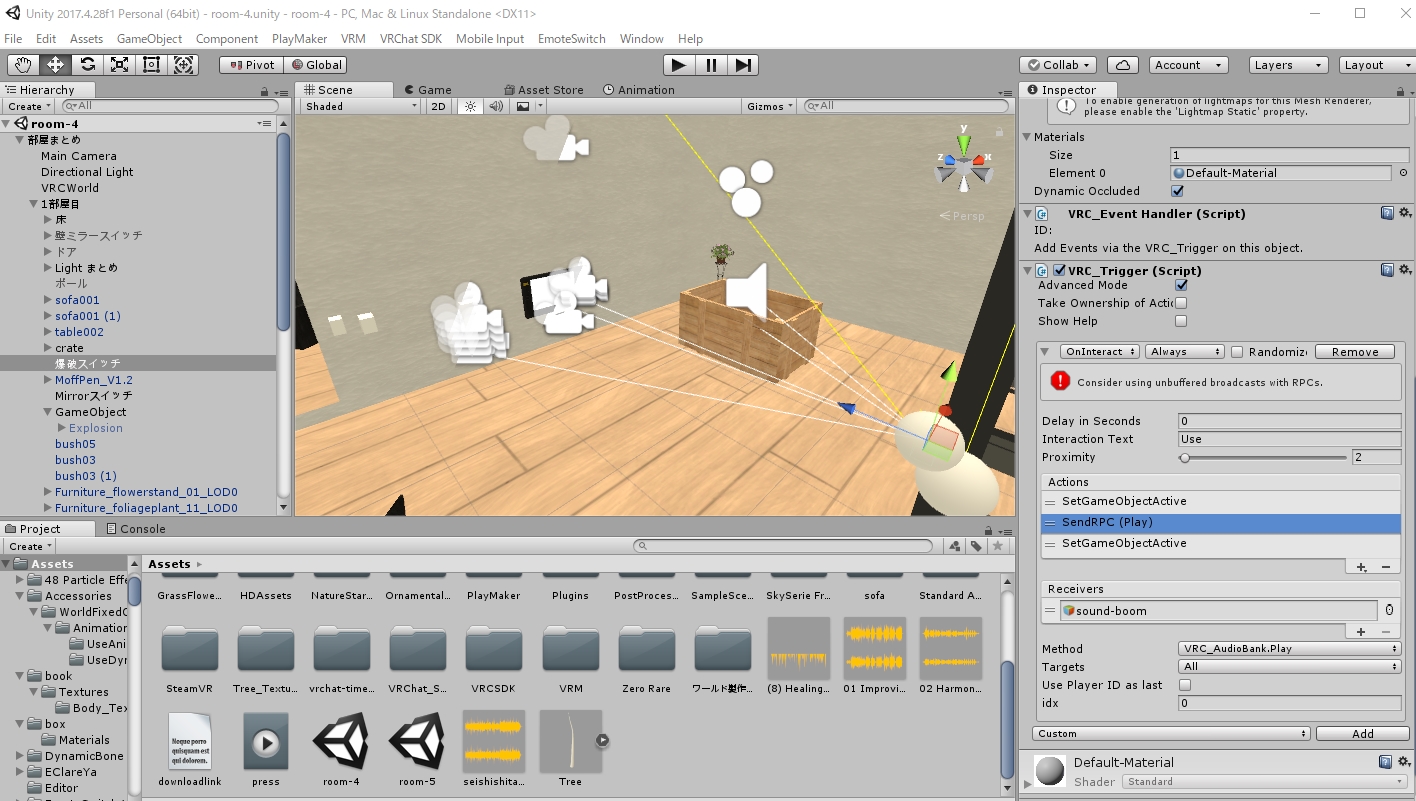Enable Take Ownership of Action checkbox

pyautogui.click(x=1181, y=303)
